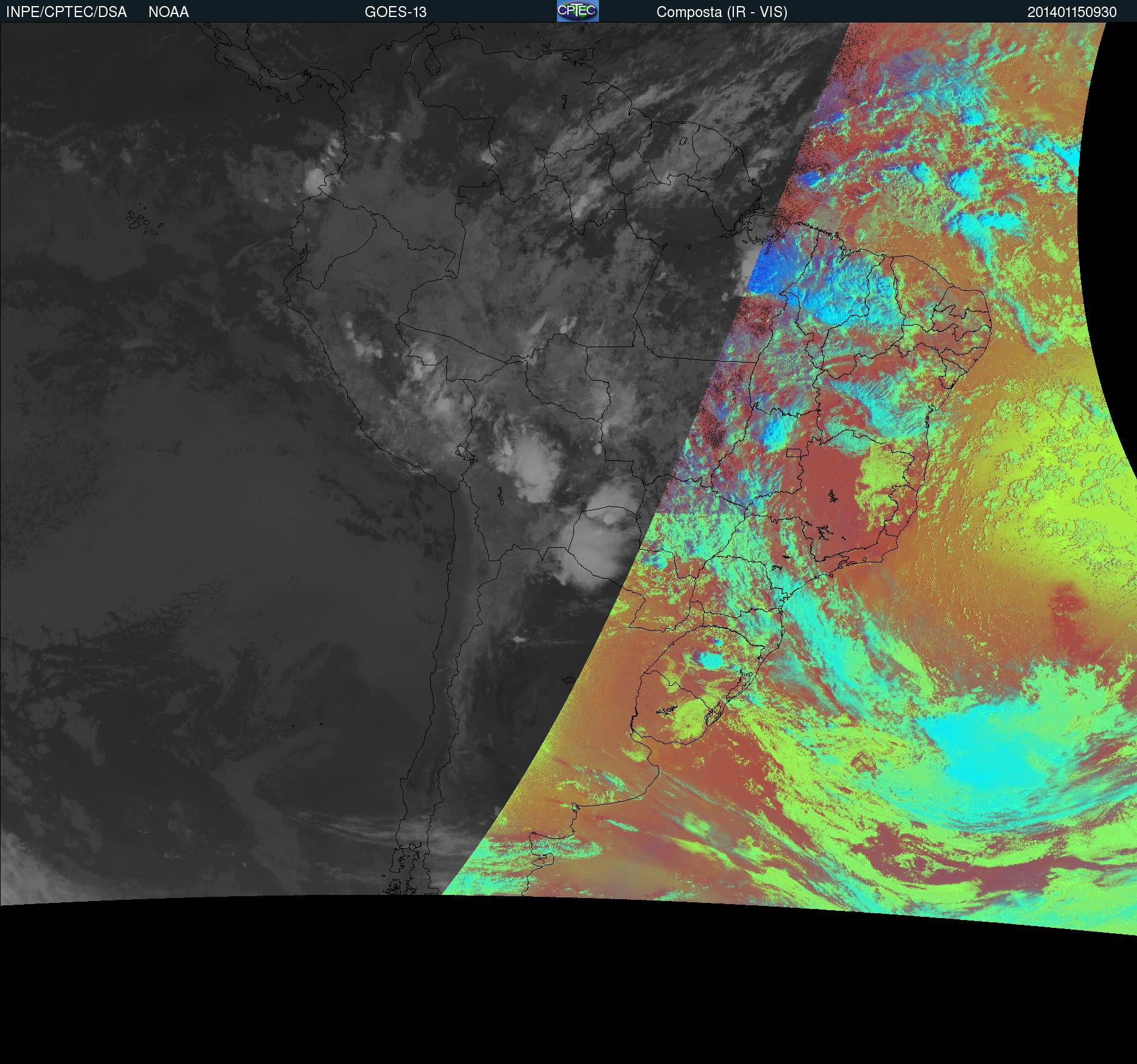This screenshot has width=1137, height=1064.
Task: Click the rectangular Distrito Federal outline in Brazil
Action: click(x=793, y=453)
